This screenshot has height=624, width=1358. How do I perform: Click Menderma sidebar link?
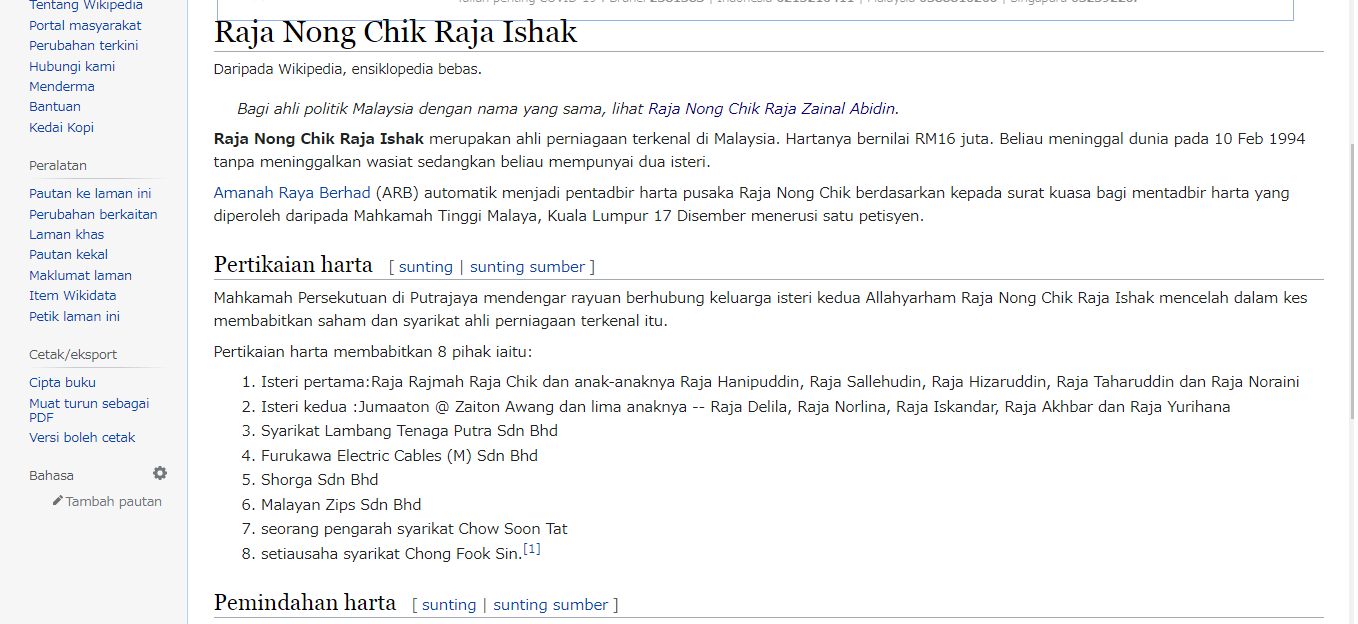tap(62, 86)
